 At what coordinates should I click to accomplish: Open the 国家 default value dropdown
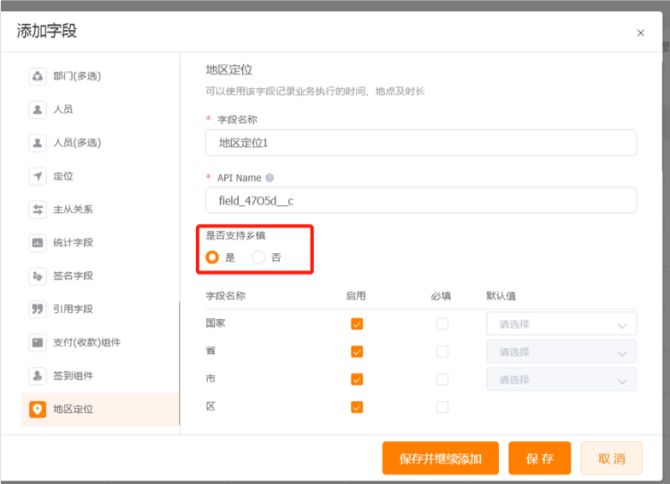pos(561,324)
